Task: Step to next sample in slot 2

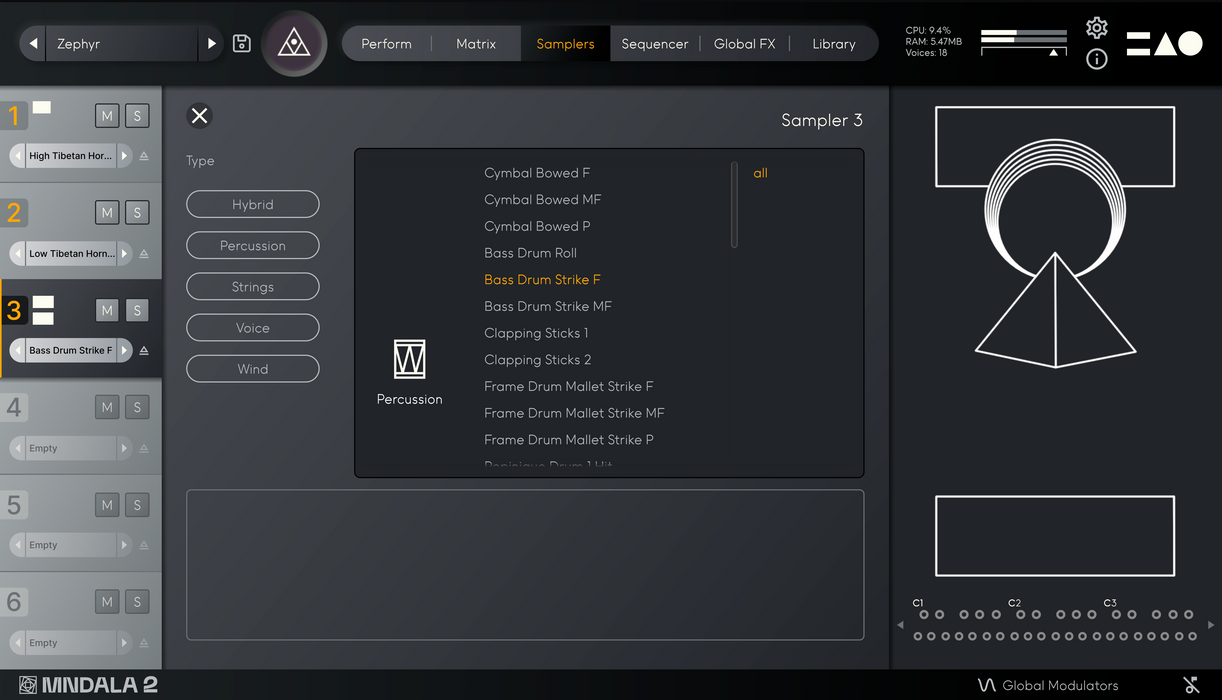Action: (x=124, y=254)
